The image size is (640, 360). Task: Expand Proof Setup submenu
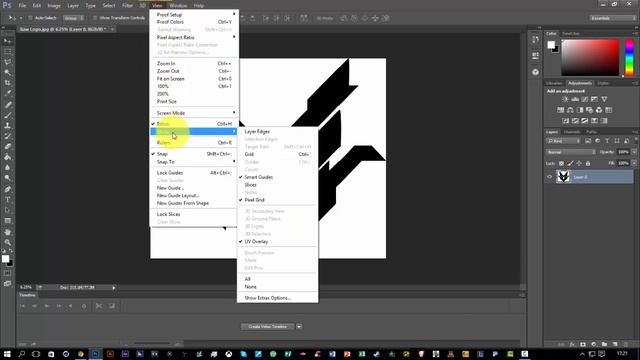pos(194,15)
